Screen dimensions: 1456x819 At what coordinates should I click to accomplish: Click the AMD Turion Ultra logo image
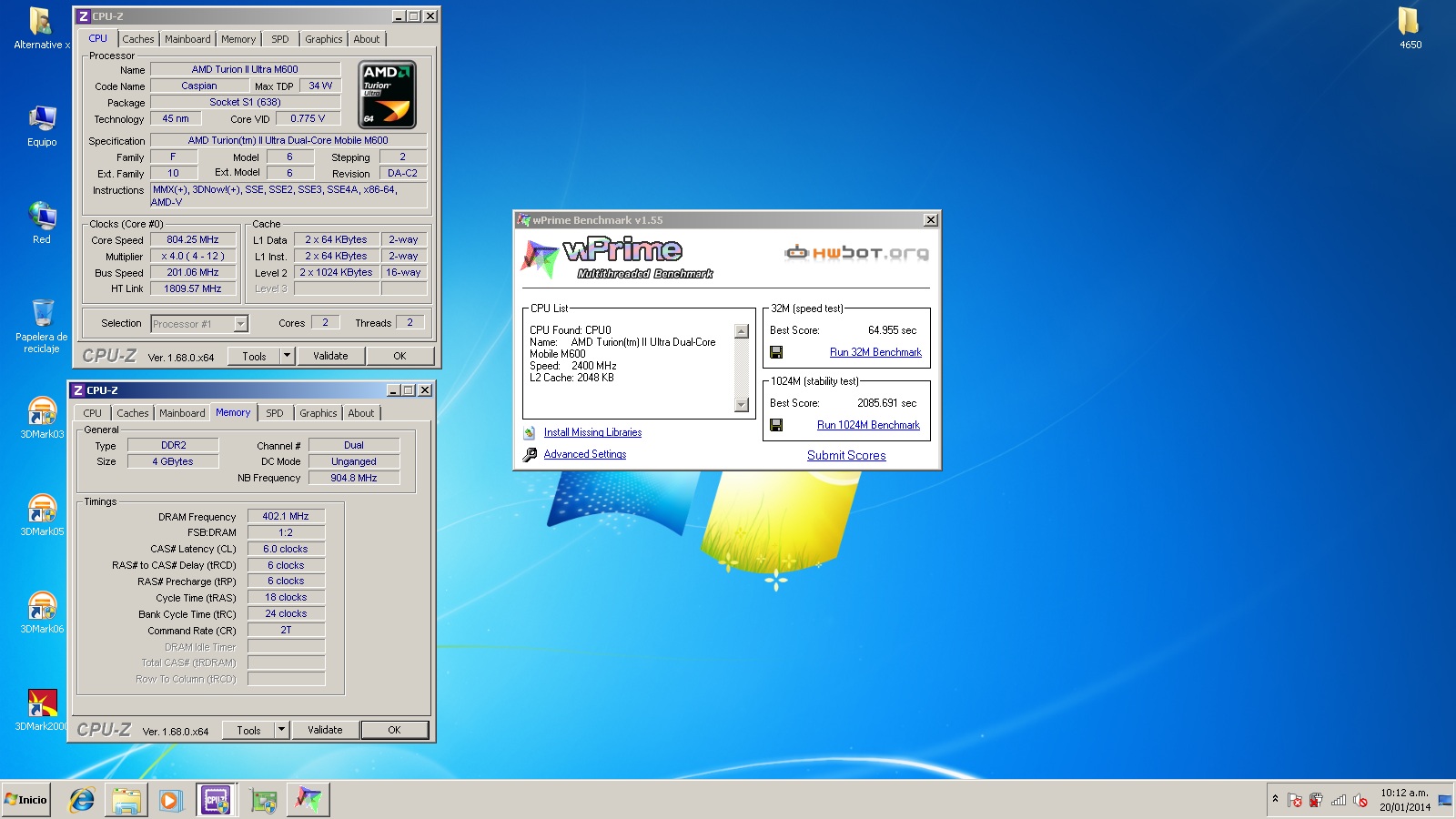coord(387,95)
